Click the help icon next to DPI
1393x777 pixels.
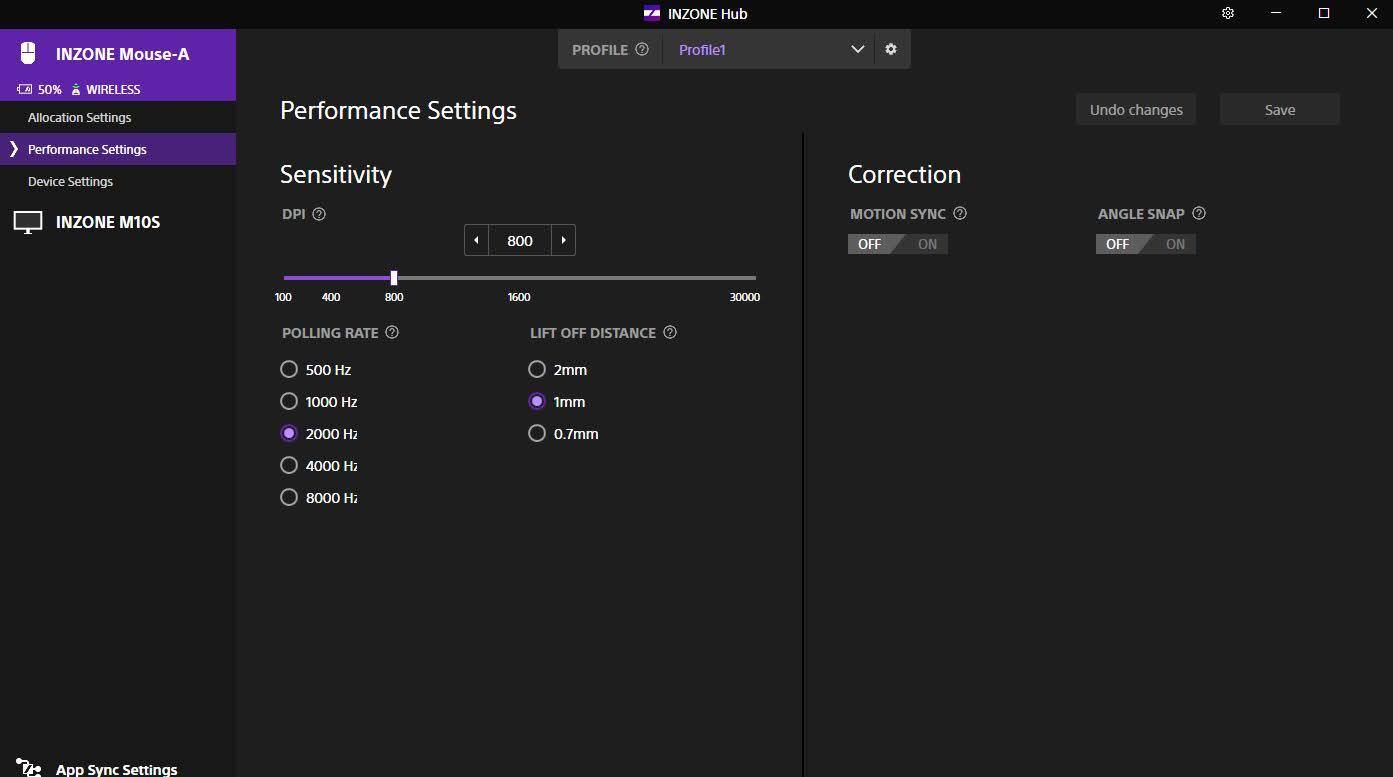coord(319,214)
